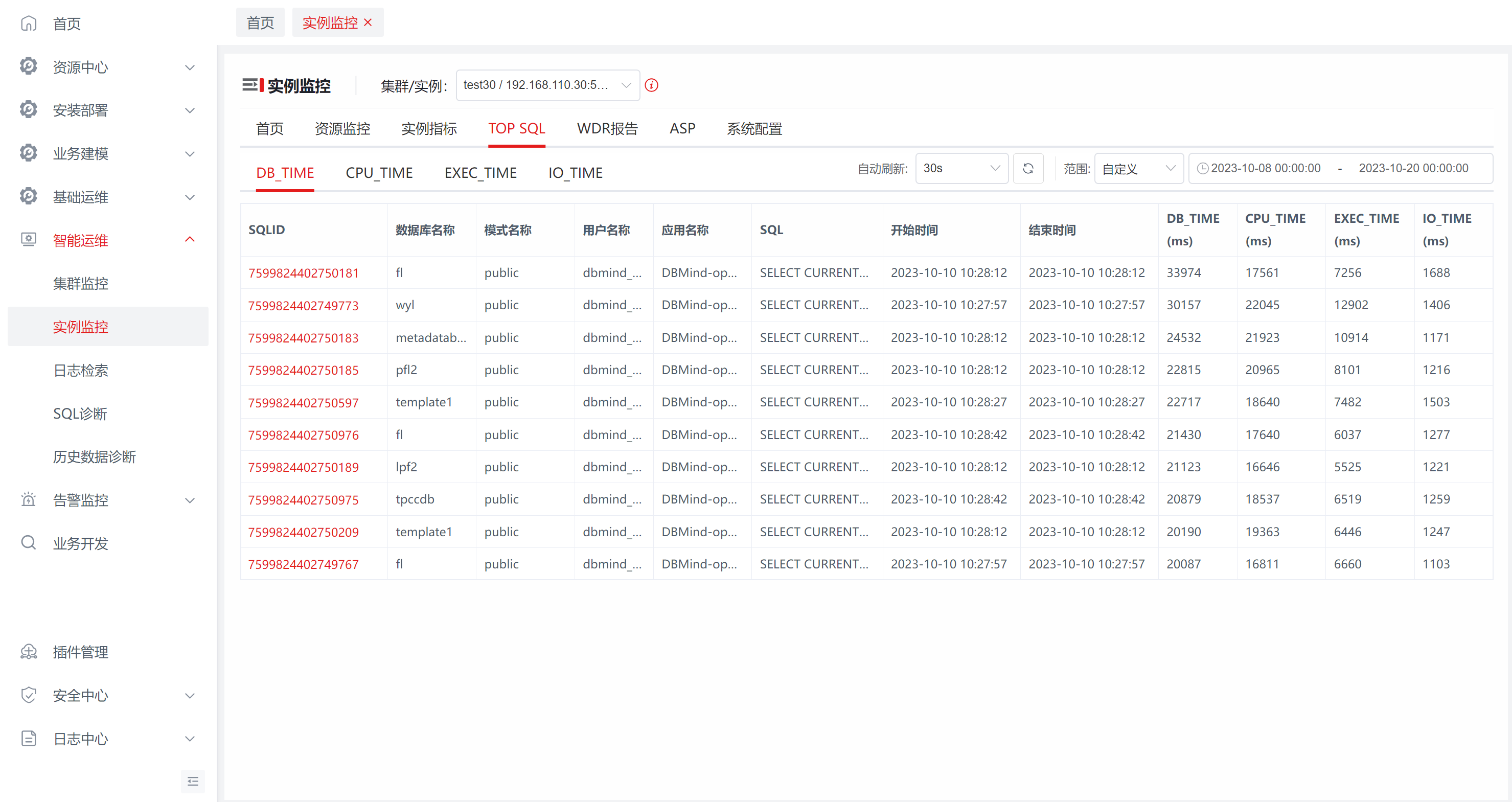Select the DB_TIME sub-tab
The image size is (1512, 802).
click(285, 173)
